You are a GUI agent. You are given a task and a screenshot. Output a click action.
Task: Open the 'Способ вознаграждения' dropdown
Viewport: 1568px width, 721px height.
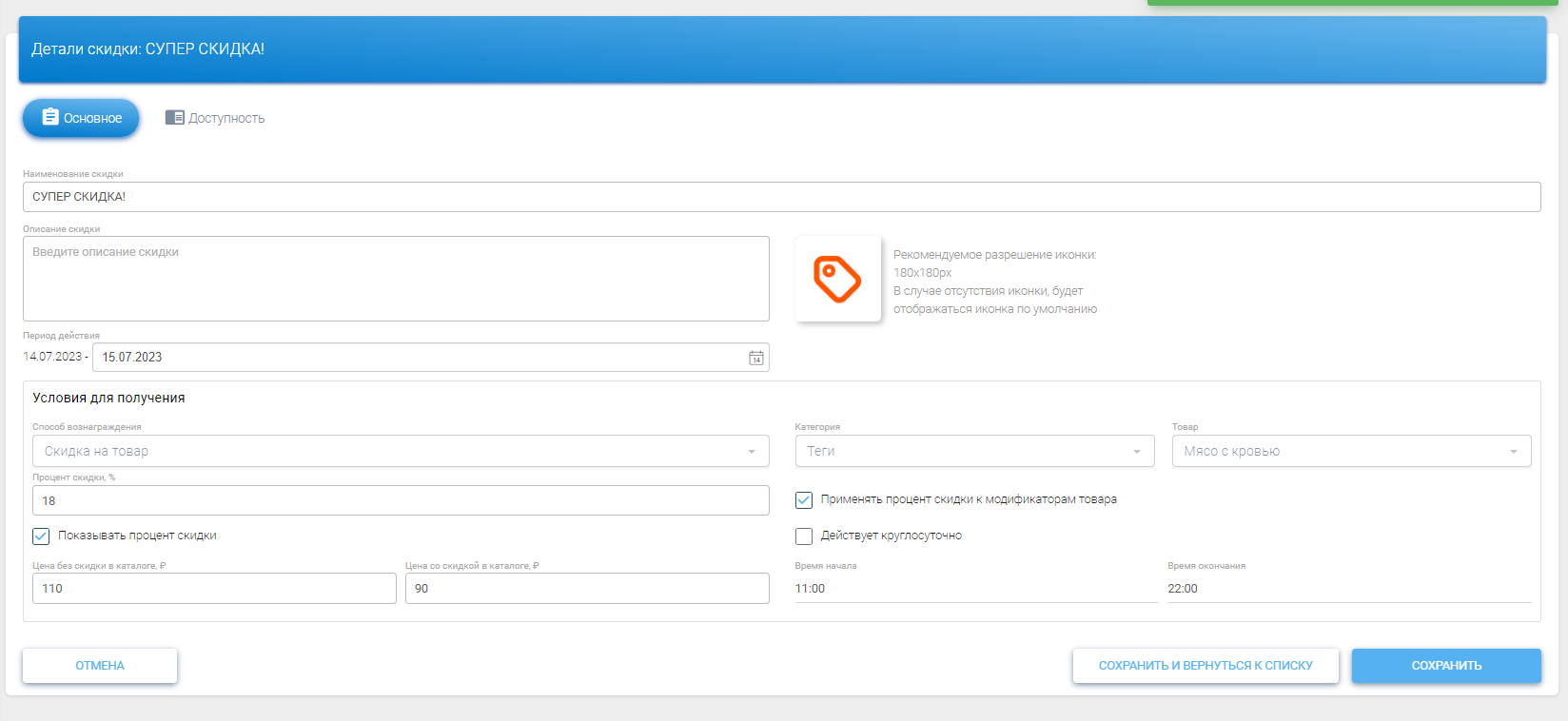[400, 452]
